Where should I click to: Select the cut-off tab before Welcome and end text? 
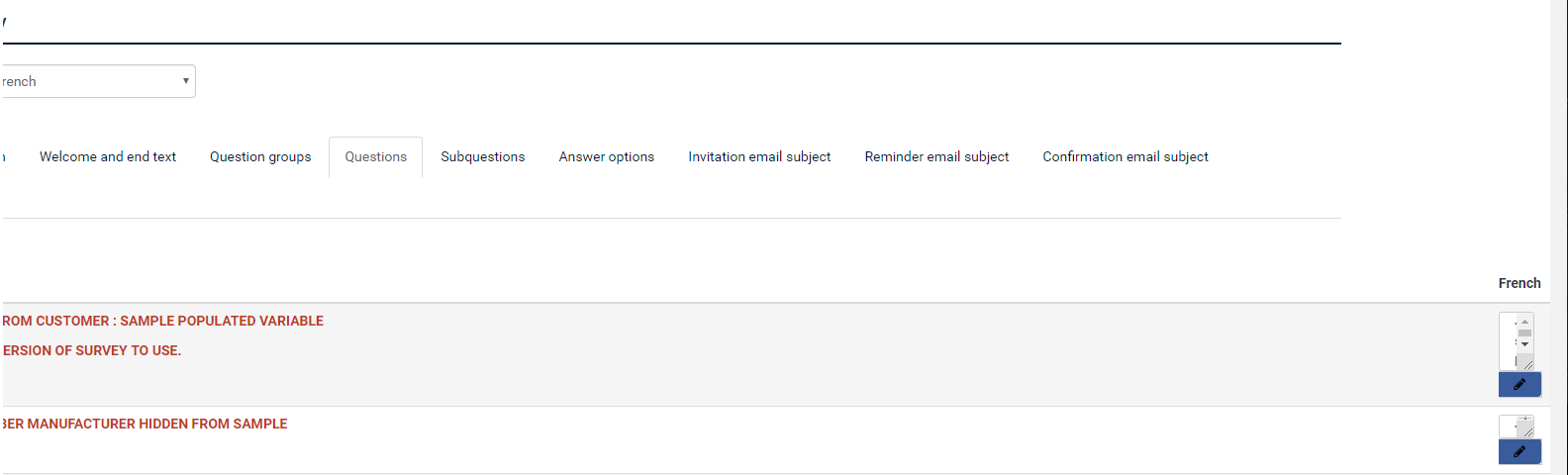click(3, 156)
